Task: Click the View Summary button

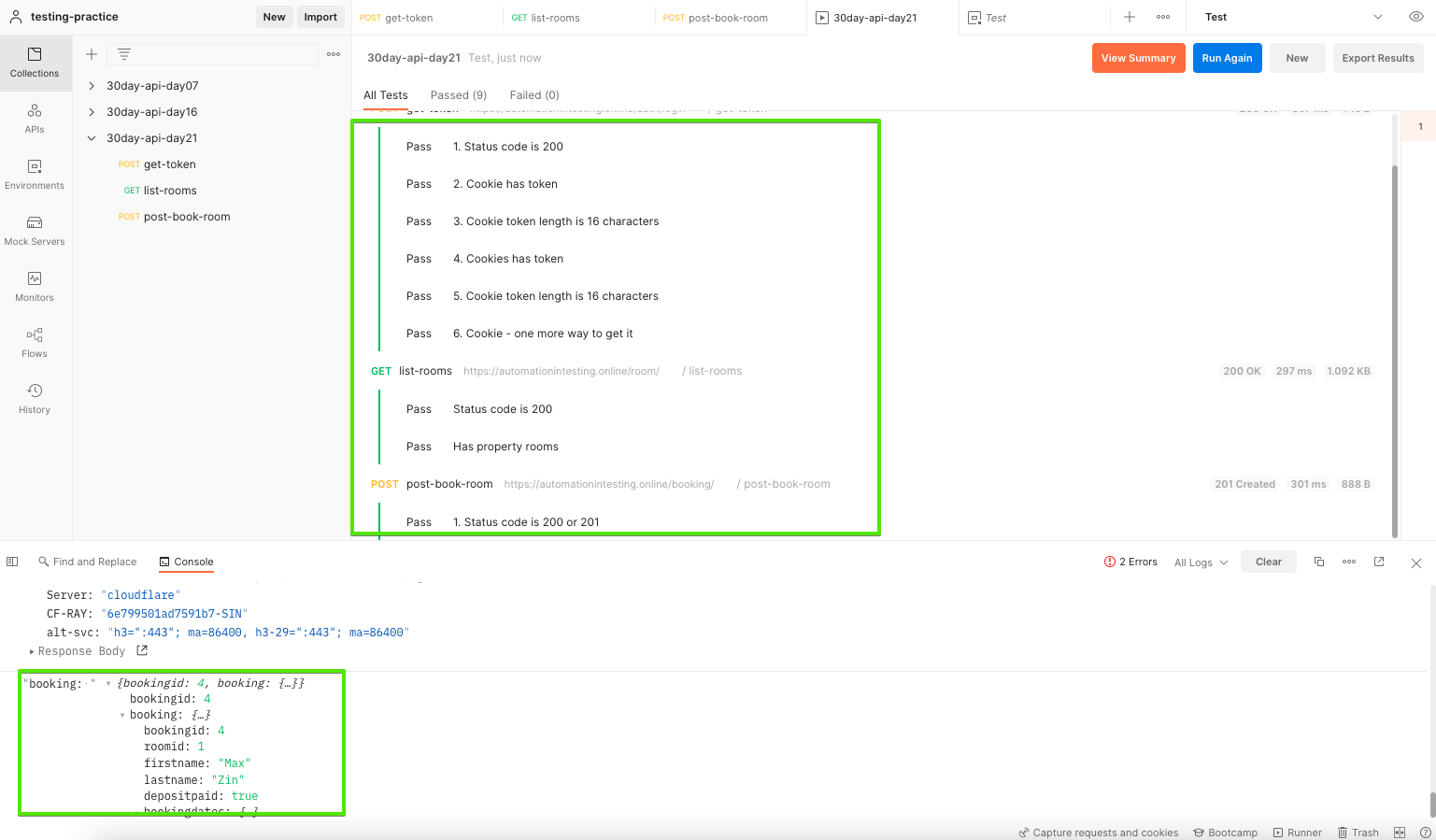Action: [x=1139, y=58]
